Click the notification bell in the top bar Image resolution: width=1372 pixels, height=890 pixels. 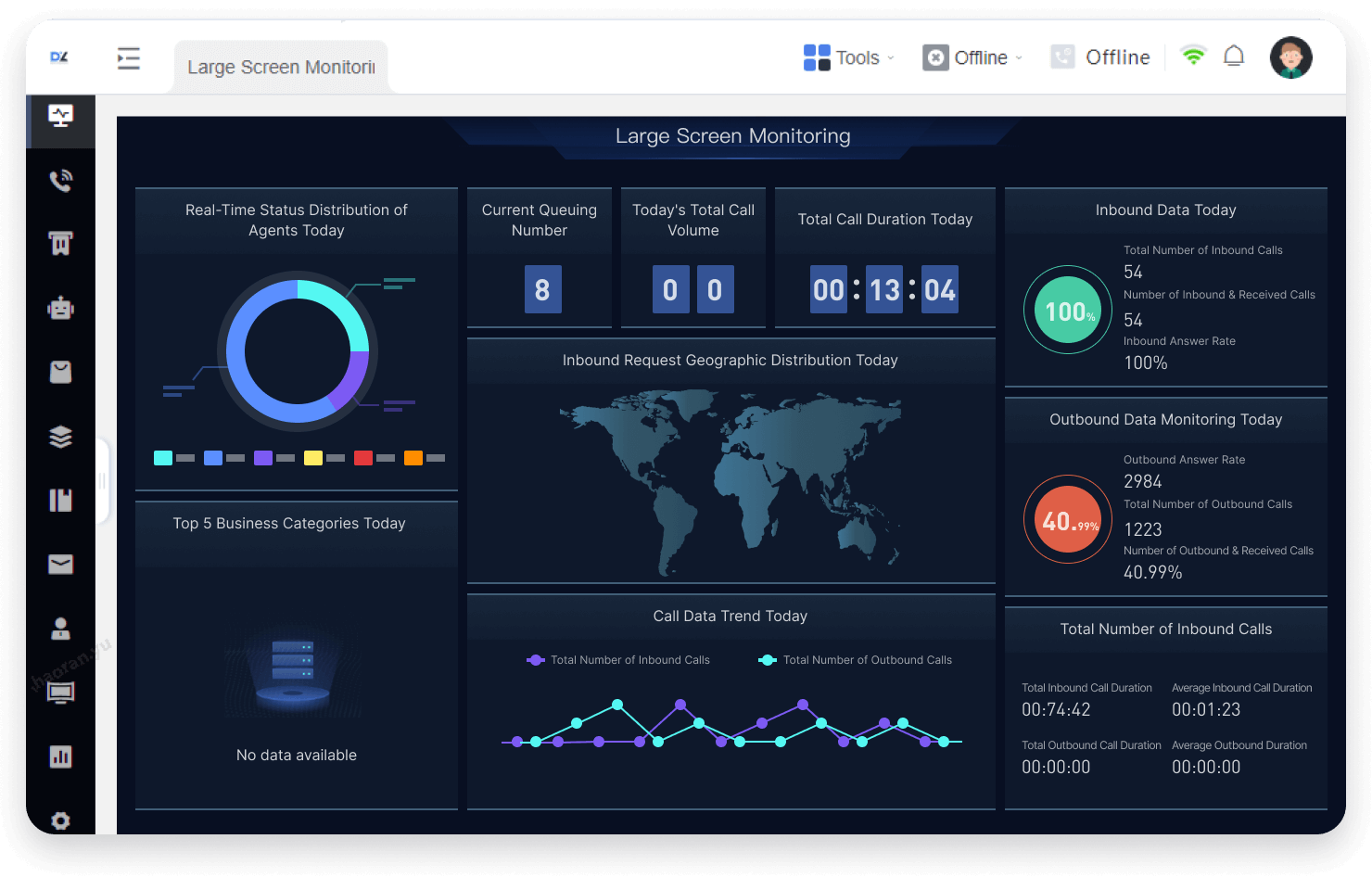[x=1234, y=56]
